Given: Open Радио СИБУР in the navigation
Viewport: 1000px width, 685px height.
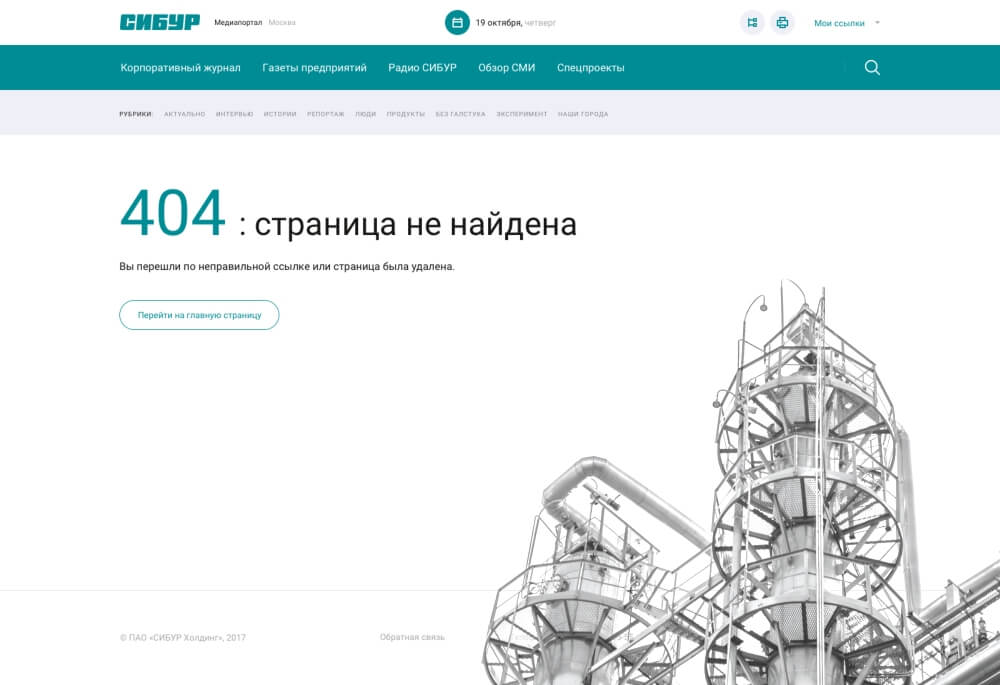Looking at the screenshot, I should point(422,68).
